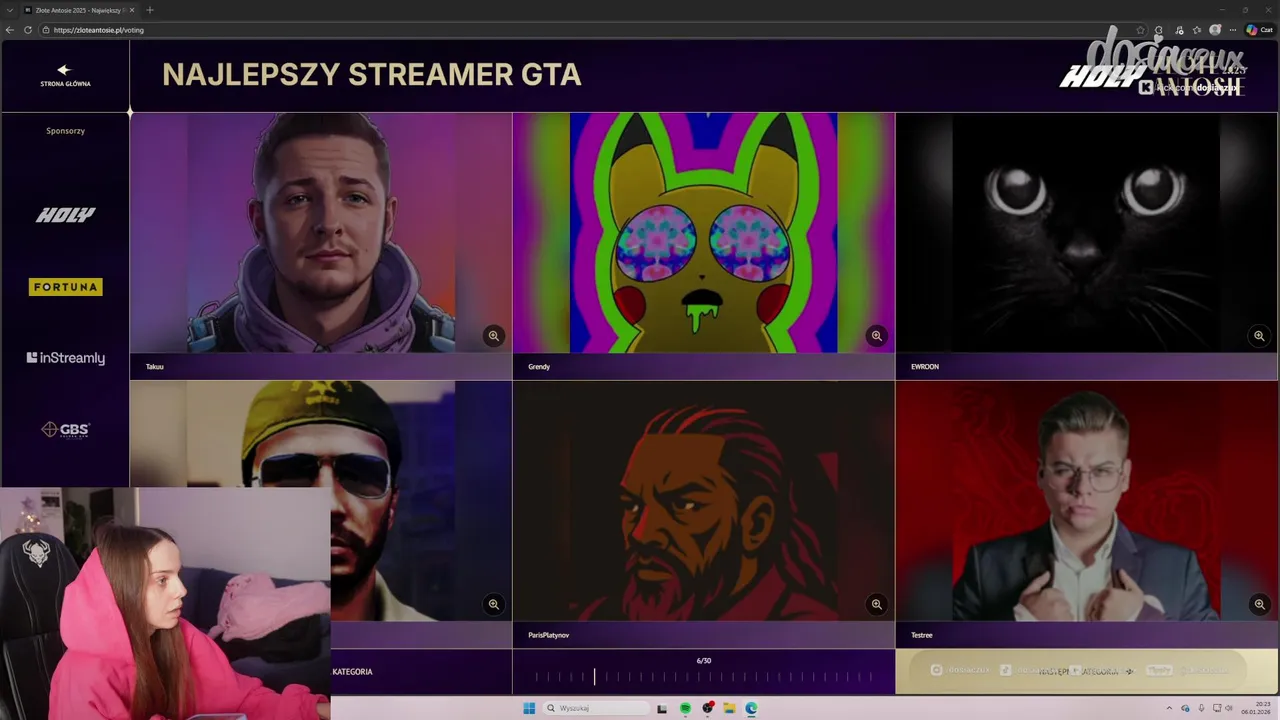This screenshot has height=720, width=1280.
Task: Open inStreamly sponsor logo
Action: (x=65, y=358)
